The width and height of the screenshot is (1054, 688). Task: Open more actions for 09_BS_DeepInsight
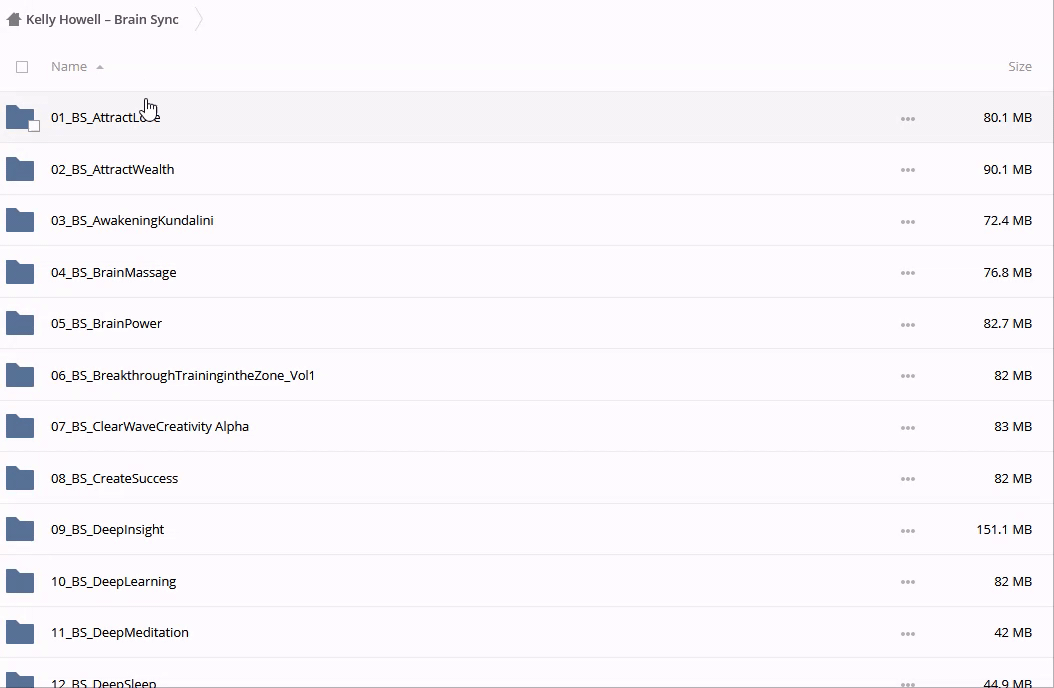pos(907,531)
